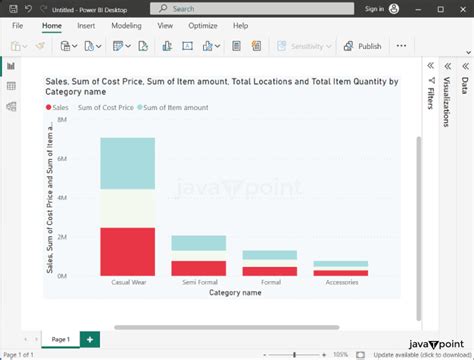Click the Sensitivity label icon
Viewport: 474px width, 360px height.
tap(282, 46)
